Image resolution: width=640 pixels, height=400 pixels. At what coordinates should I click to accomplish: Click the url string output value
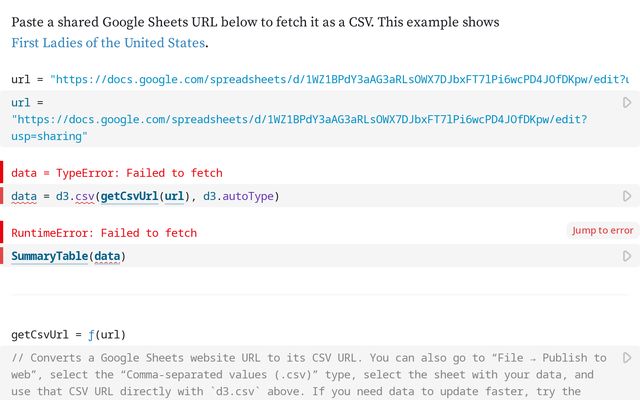pos(339,79)
